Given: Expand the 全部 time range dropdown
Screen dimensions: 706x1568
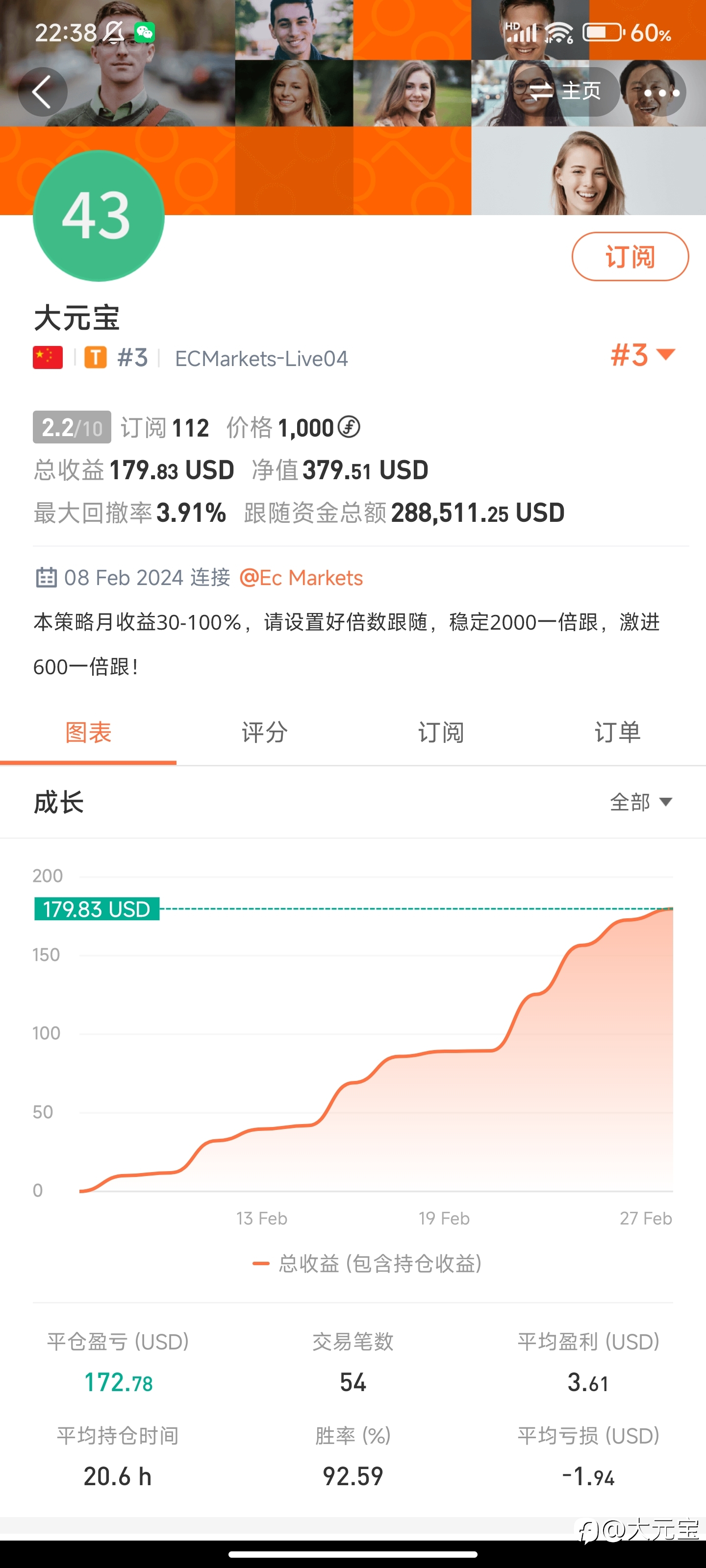Looking at the screenshot, I should pyautogui.click(x=641, y=802).
